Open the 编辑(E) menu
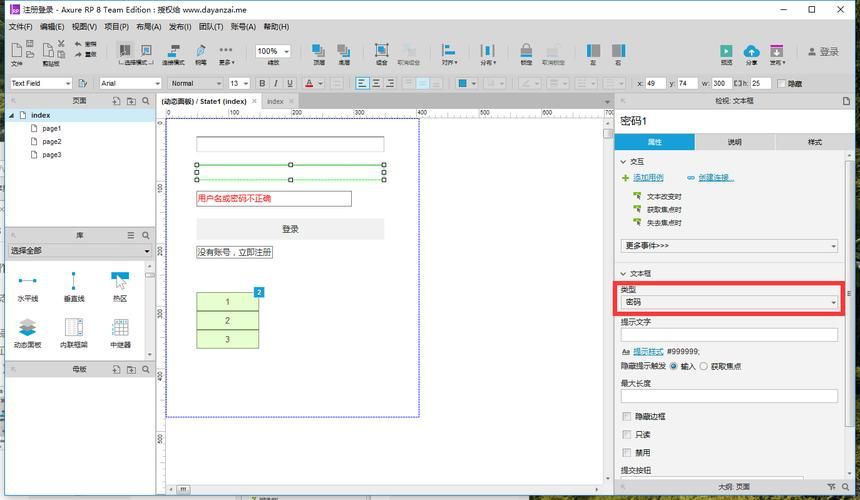Screen dimensions: 860x500 pyautogui.click(x=52, y=26)
